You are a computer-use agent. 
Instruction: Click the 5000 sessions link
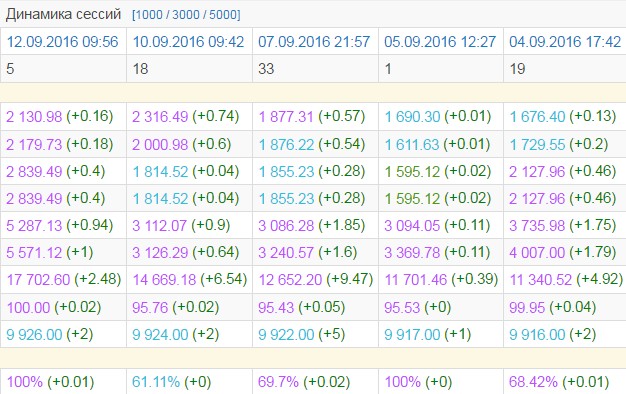[x=223, y=15]
